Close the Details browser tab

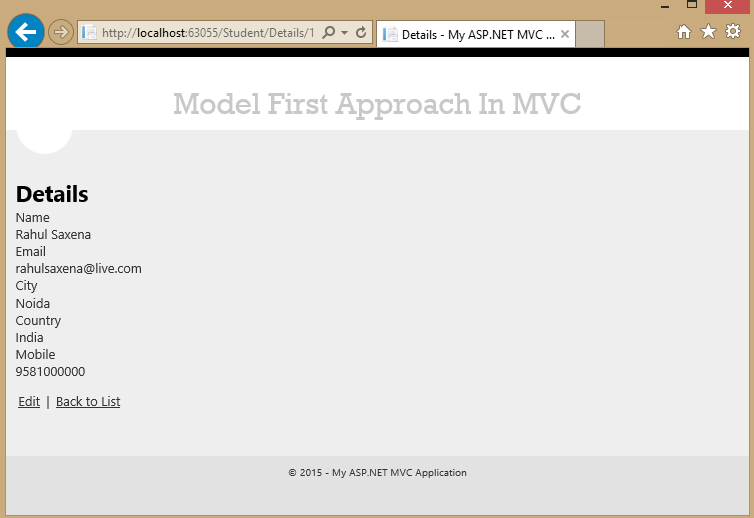click(565, 34)
